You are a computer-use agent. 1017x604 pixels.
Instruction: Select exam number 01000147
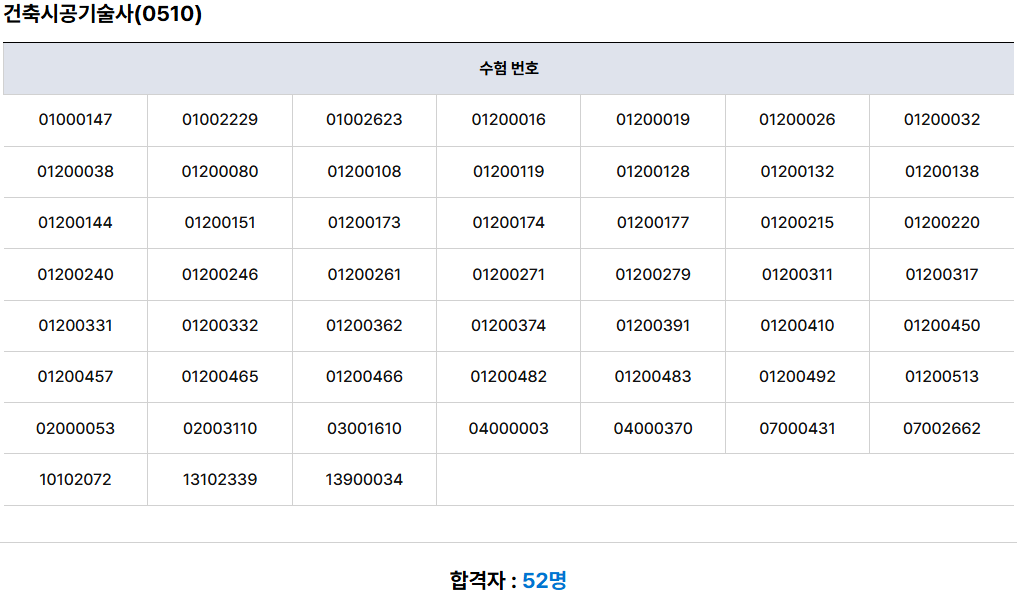click(76, 120)
